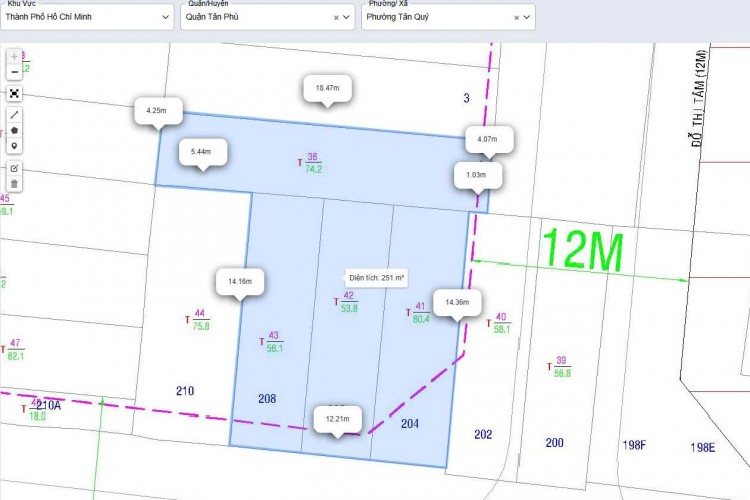Viewport: 750px width, 500px height.
Task: Click house number 198E on map
Action: (703, 448)
